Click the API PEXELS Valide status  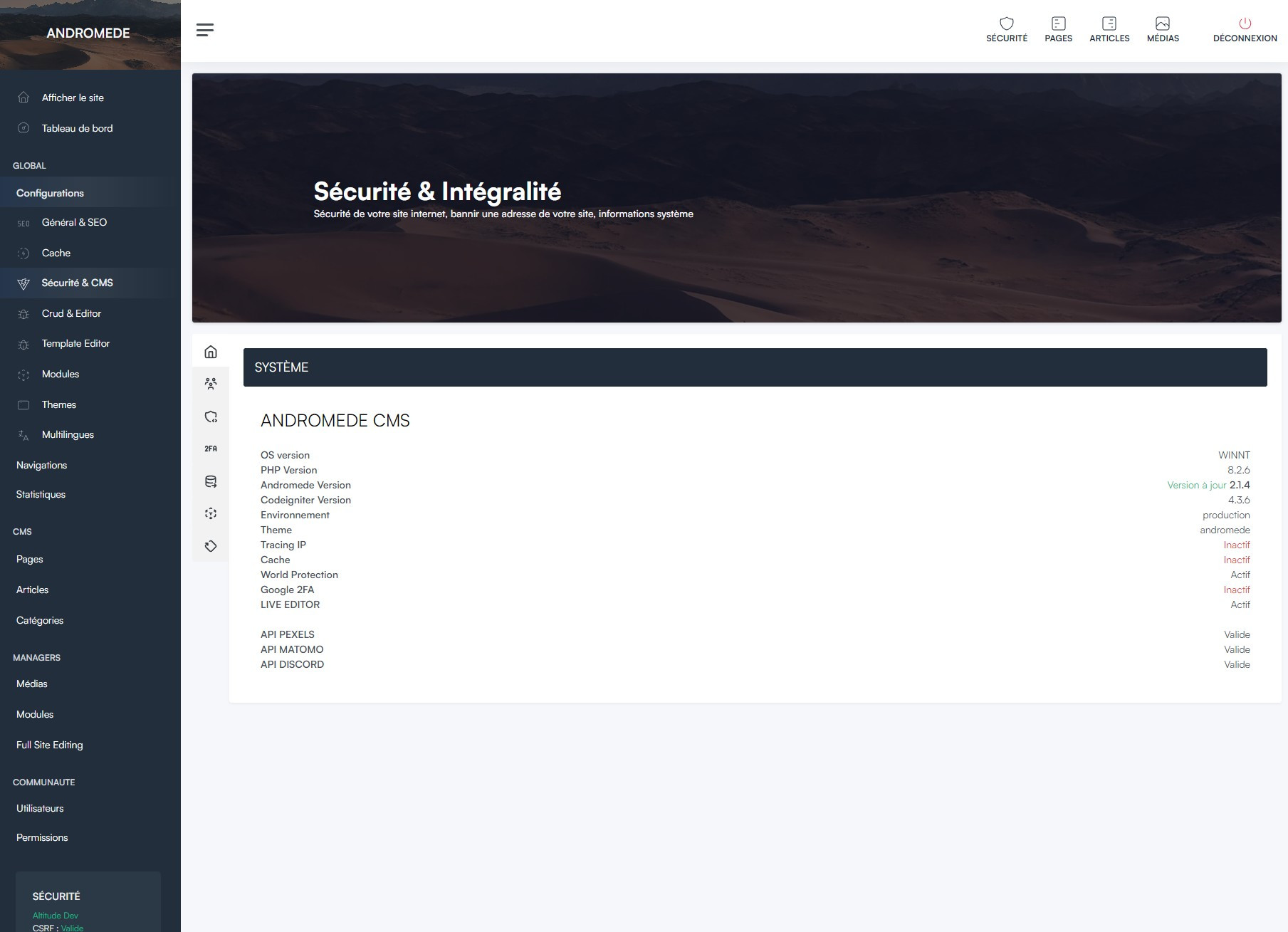(x=1237, y=634)
